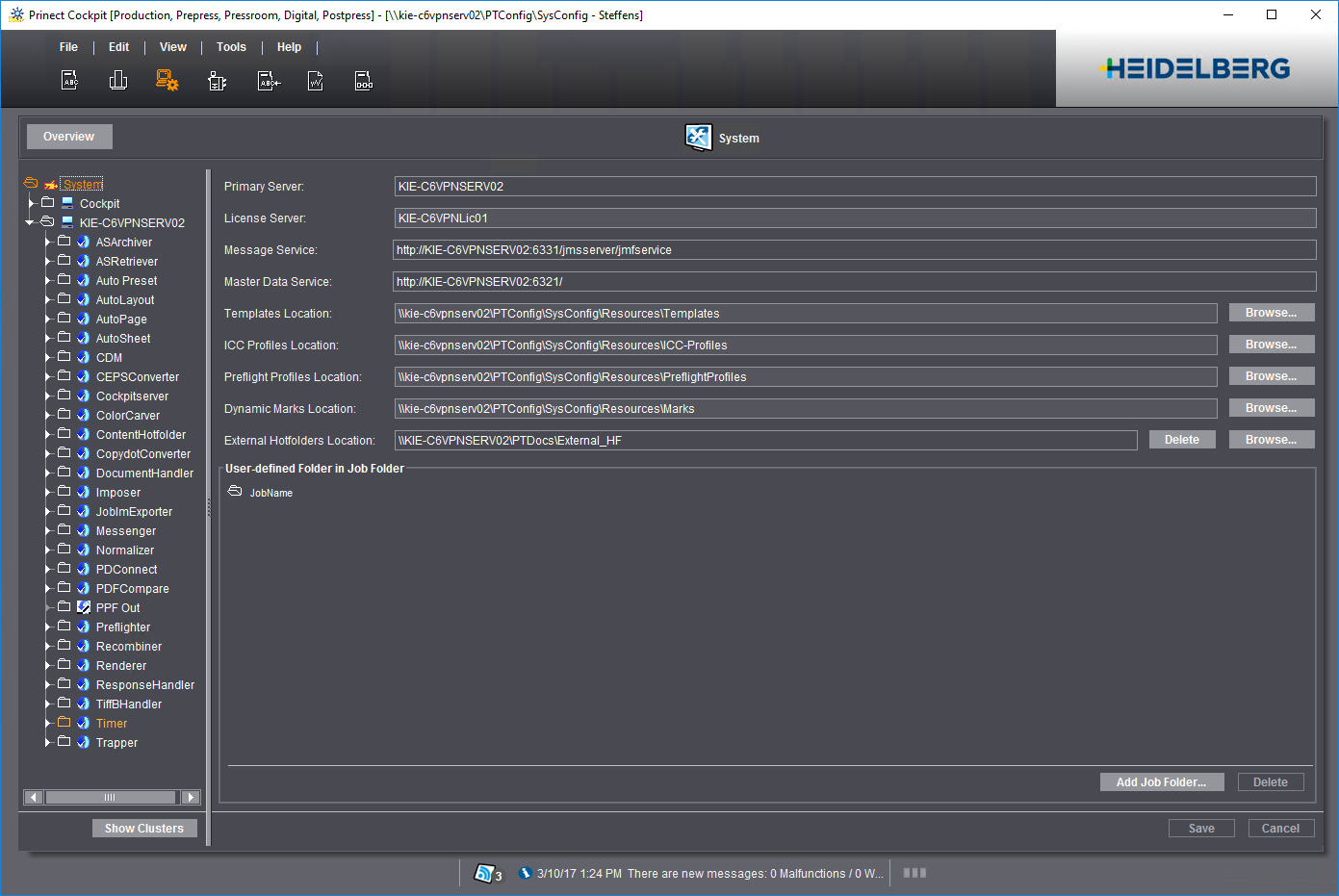Click the Add Job Folder button
Viewport: 1339px width, 896px height.
point(1161,782)
